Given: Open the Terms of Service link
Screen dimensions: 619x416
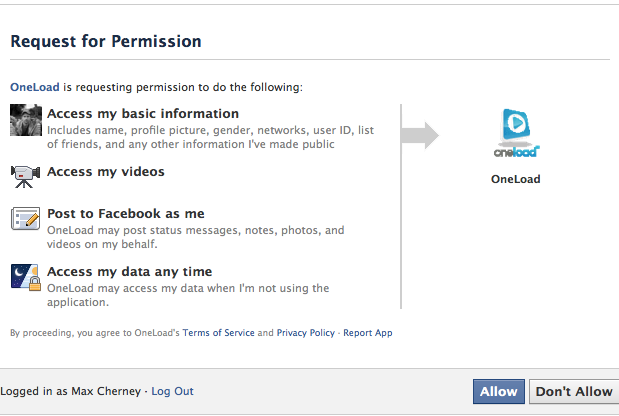Looking at the screenshot, I should 218,333.
